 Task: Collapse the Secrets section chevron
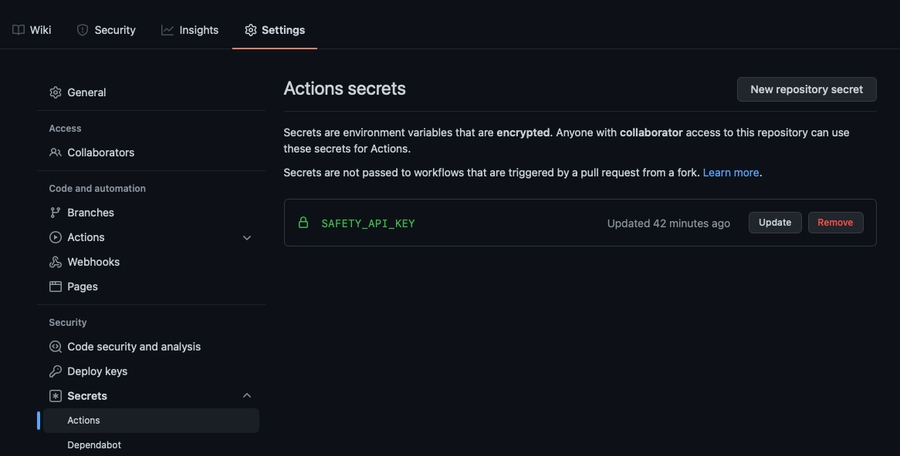coord(247,396)
